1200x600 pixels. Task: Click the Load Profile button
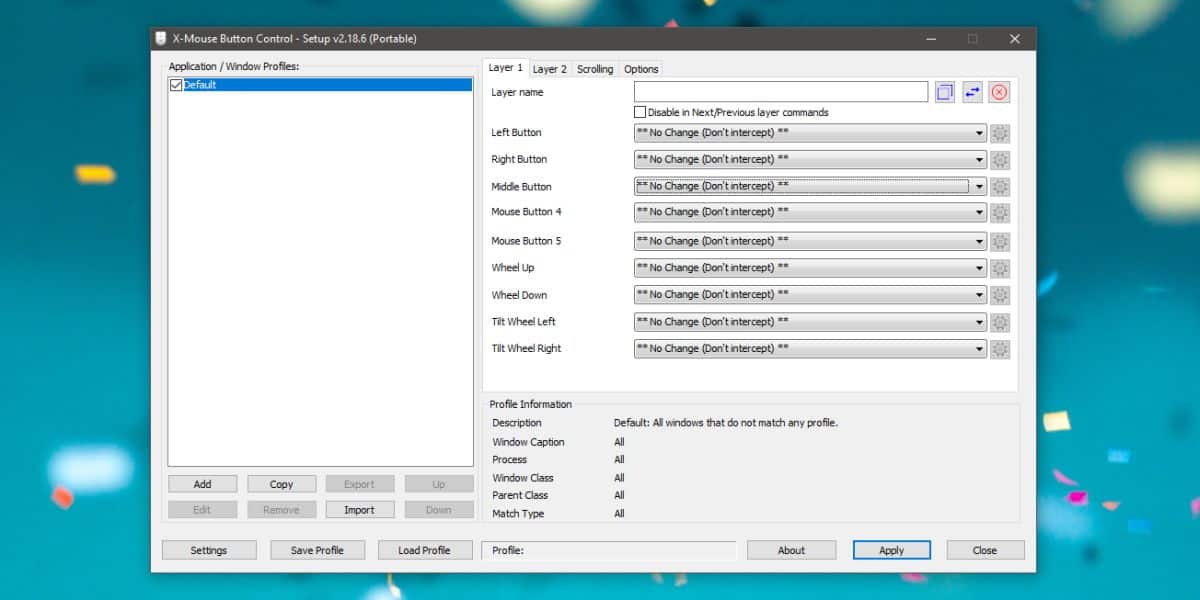point(425,550)
